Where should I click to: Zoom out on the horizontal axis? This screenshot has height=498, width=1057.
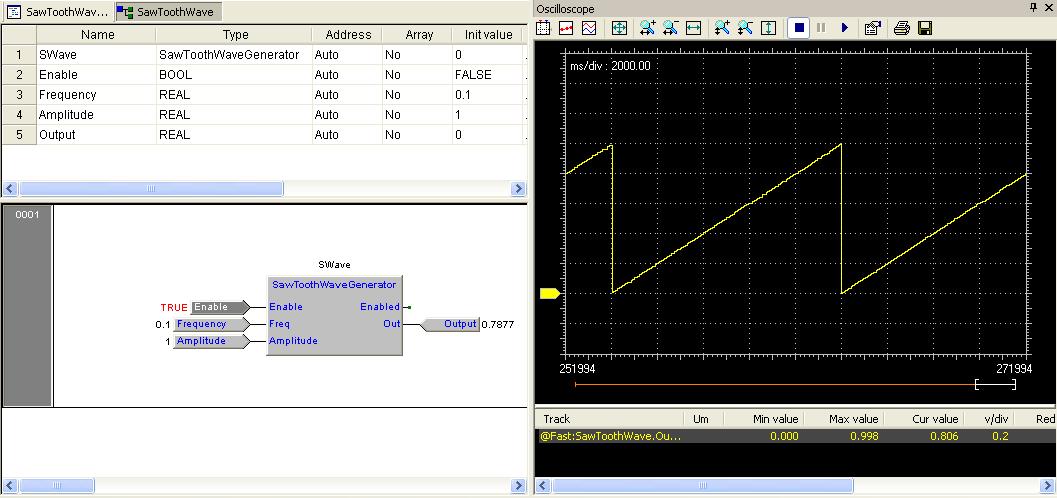pyautogui.click(x=671, y=28)
